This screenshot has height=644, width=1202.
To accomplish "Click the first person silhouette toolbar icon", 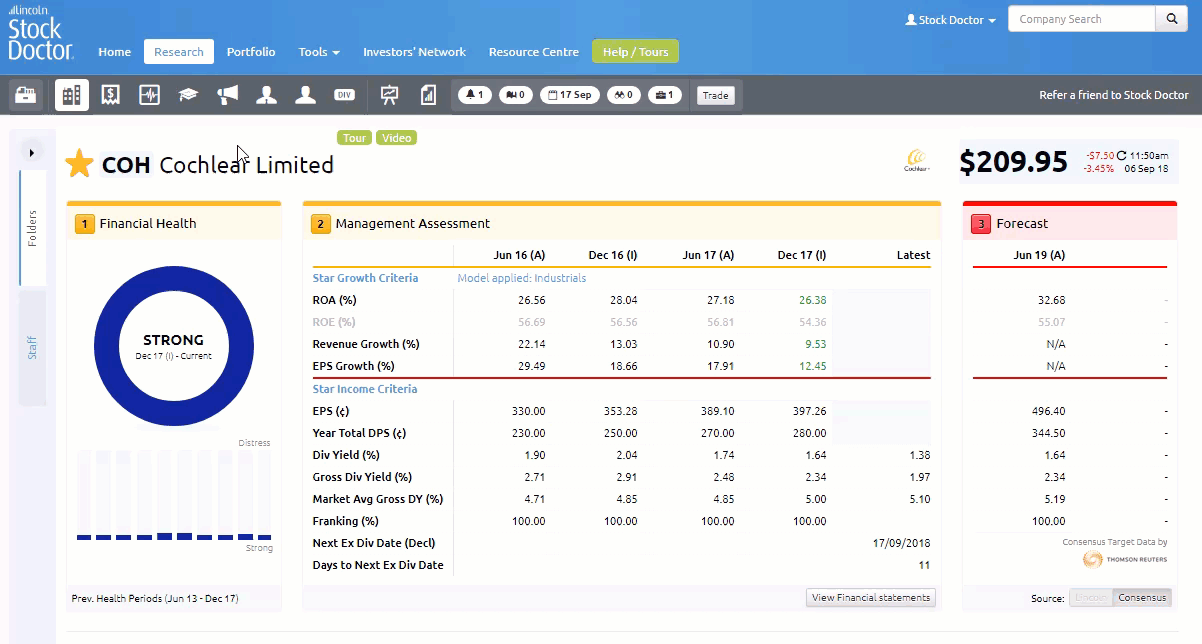I will [266, 95].
